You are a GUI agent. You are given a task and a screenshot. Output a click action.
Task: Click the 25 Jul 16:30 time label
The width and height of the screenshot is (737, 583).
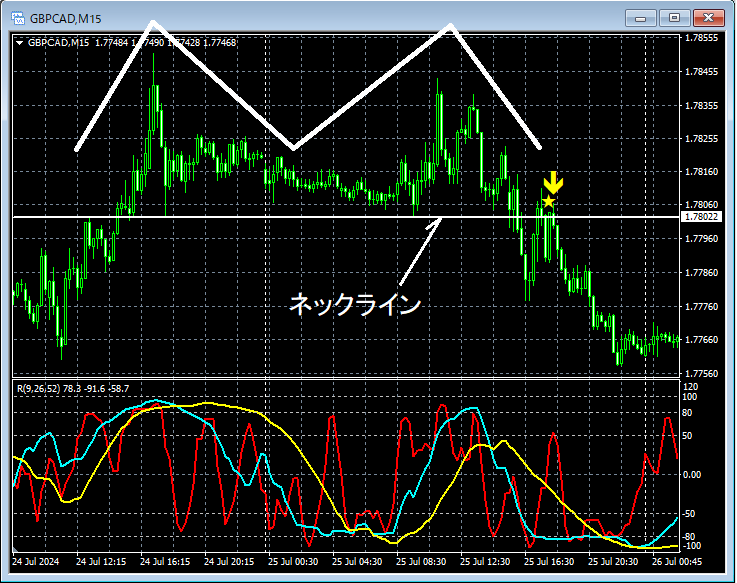(549, 562)
